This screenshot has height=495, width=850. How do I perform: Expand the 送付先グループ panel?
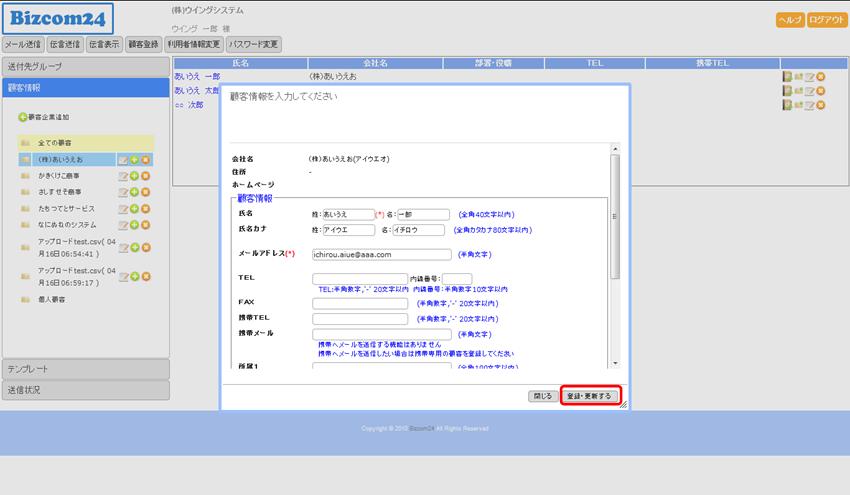click(x=85, y=66)
